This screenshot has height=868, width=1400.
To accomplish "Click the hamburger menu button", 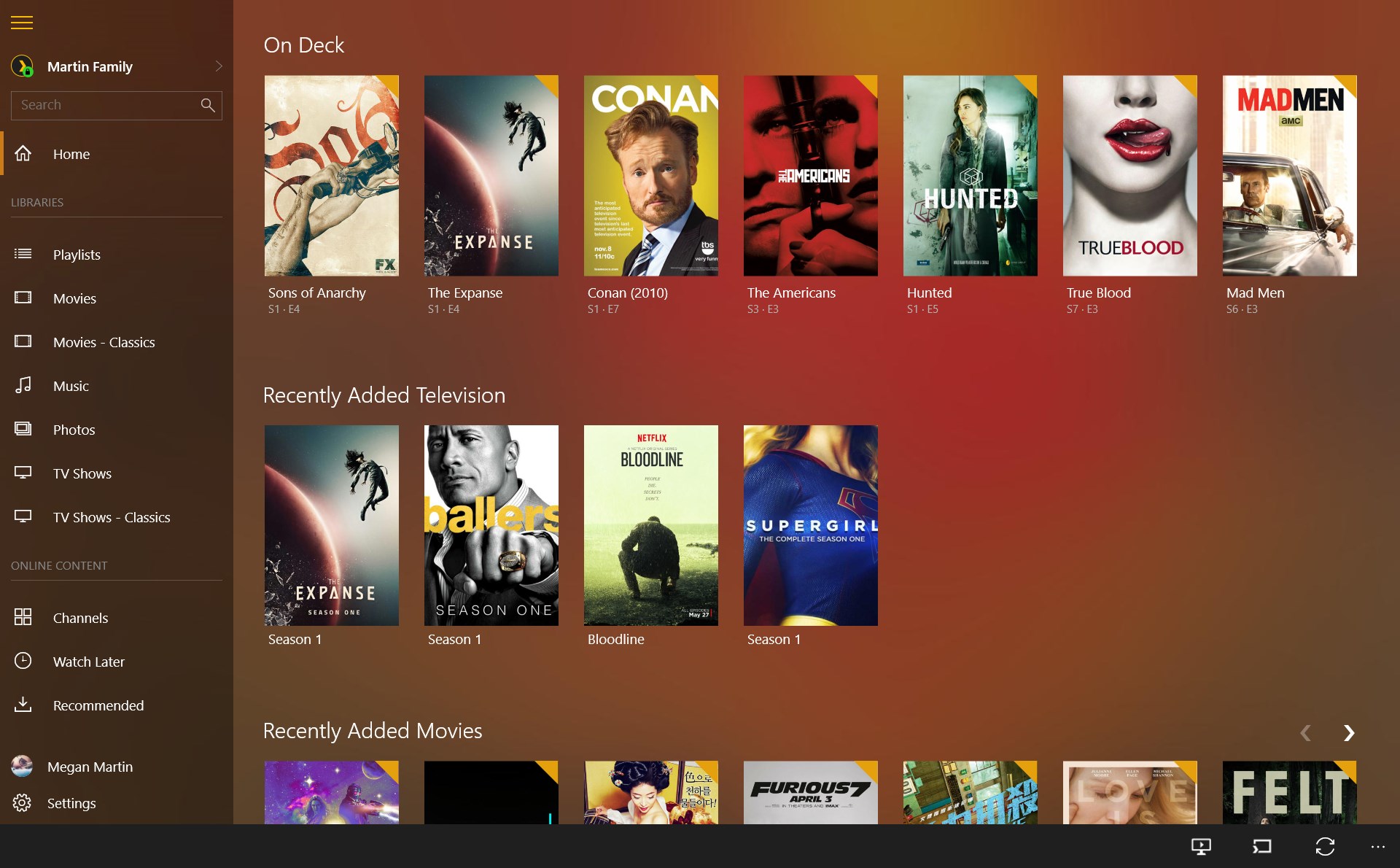I will 22,22.
